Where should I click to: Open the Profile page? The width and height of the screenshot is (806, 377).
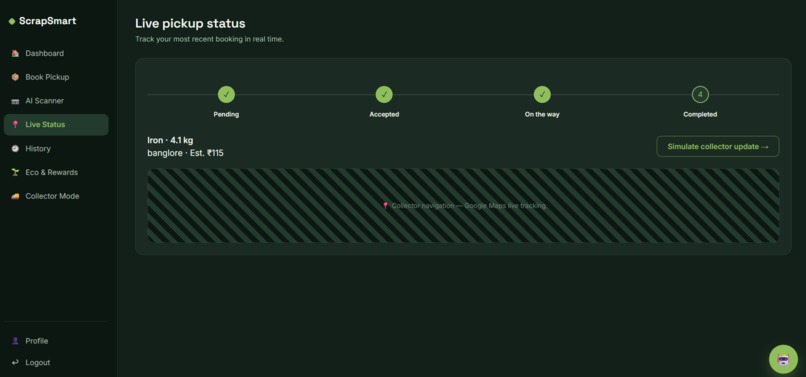click(x=56, y=341)
